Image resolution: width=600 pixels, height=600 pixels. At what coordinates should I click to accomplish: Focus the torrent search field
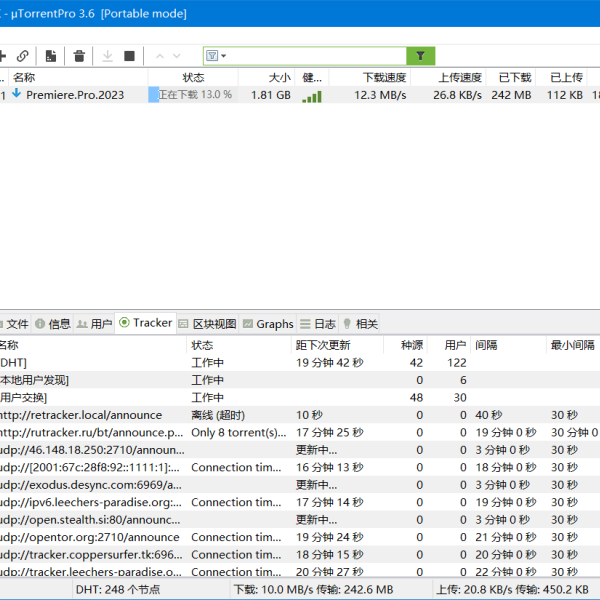point(317,56)
